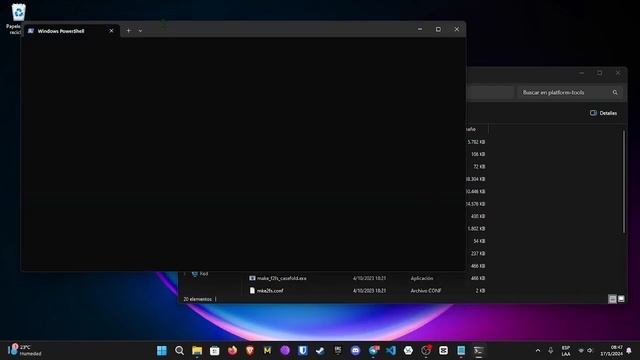Close the Windows PowerShell tab
Image resolution: width=640 pixels, height=360 pixels.
click(x=111, y=31)
